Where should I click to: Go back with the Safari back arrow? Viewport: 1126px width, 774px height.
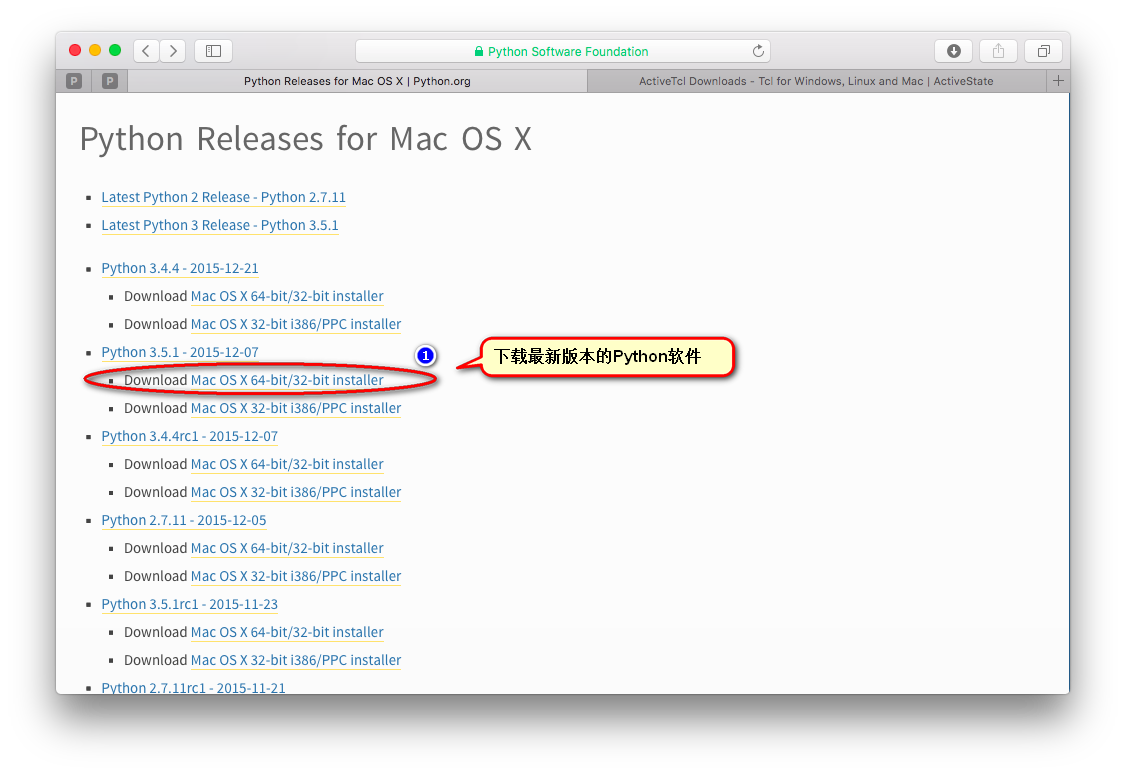(146, 51)
